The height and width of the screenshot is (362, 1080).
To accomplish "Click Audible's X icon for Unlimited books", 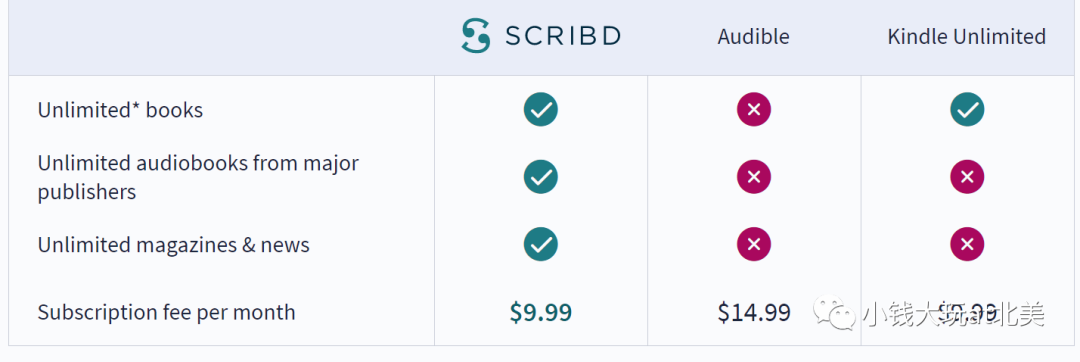I will tap(754, 109).
